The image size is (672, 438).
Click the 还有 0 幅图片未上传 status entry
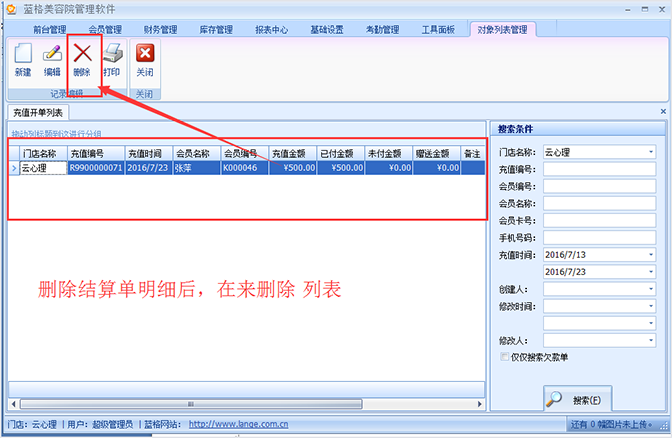(611, 424)
